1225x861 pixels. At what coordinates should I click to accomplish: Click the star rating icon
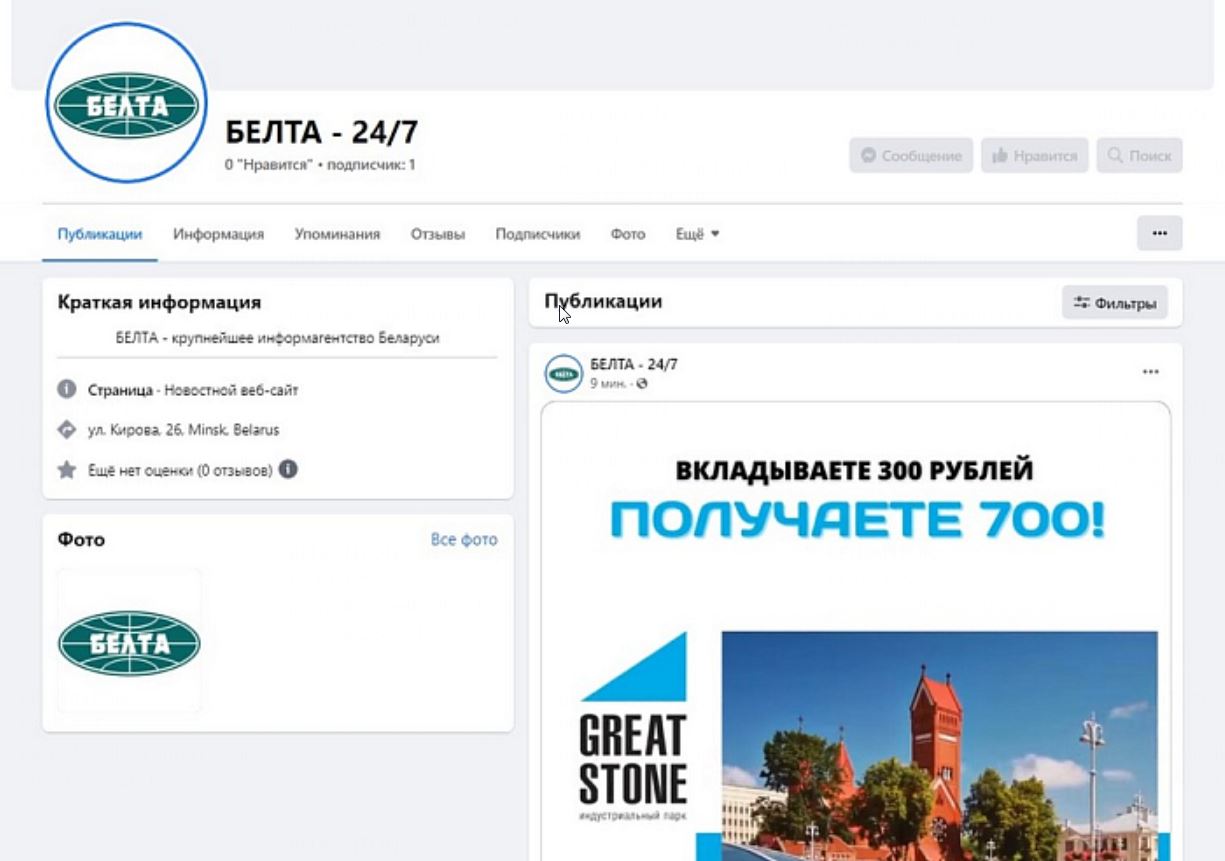coord(67,470)
